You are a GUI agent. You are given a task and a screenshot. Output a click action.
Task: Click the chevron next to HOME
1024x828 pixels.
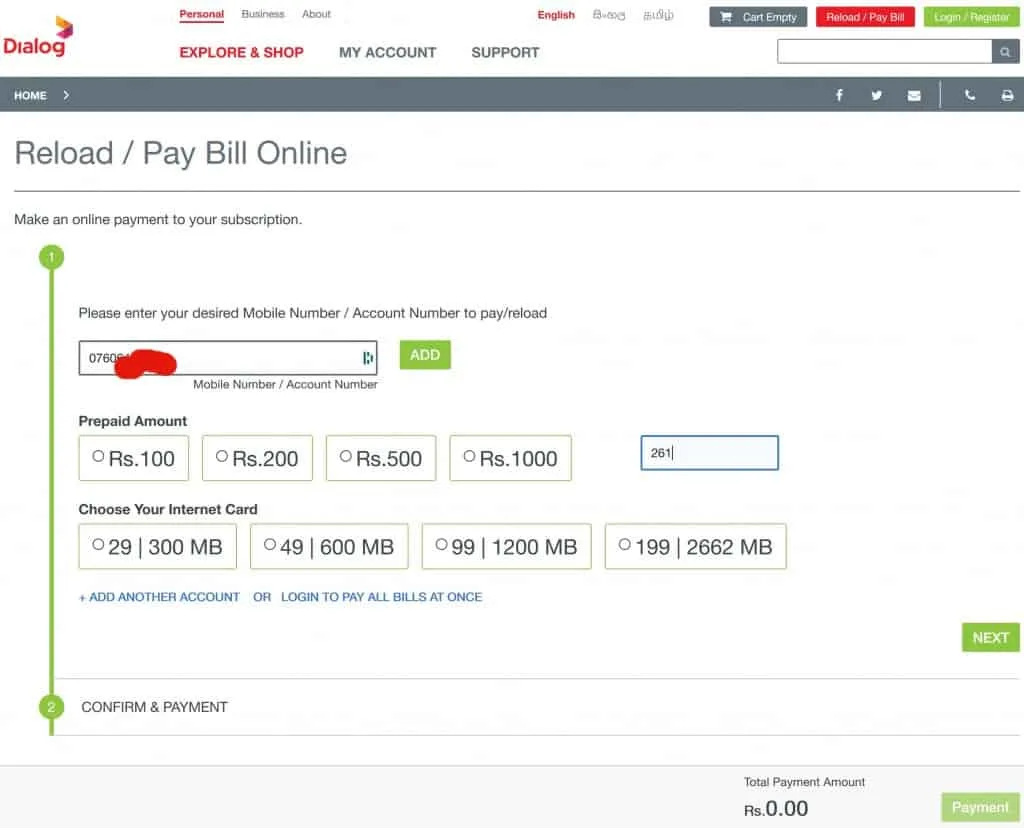(x=66, y=96)
